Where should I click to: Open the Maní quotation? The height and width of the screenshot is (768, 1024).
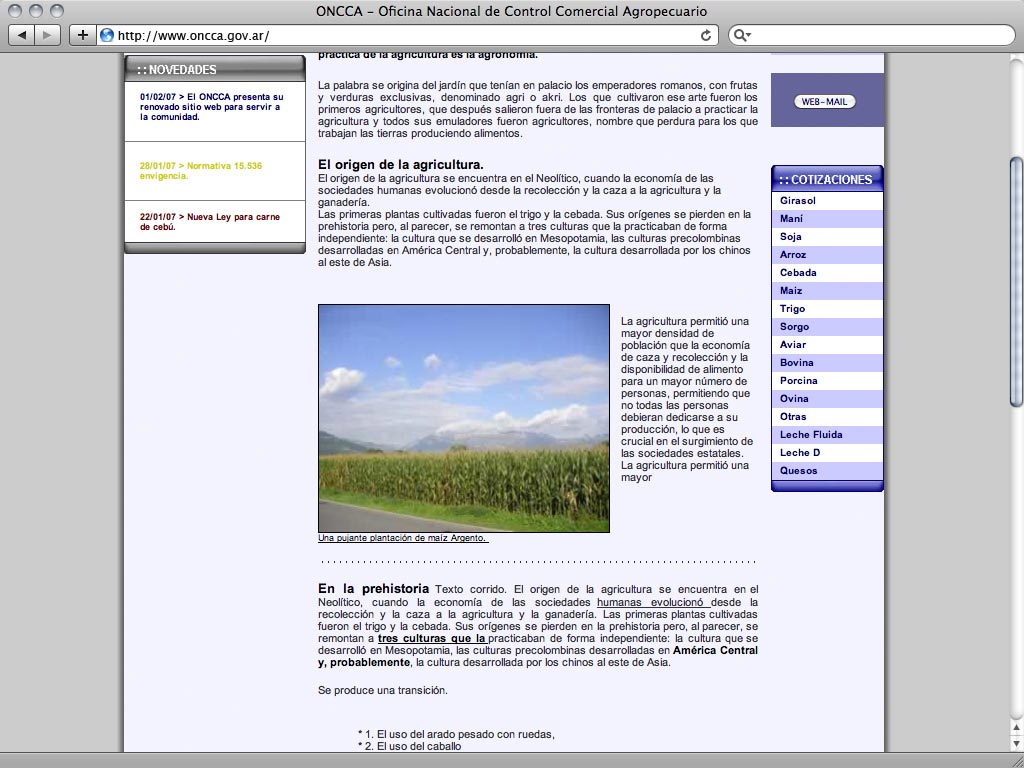827,219
